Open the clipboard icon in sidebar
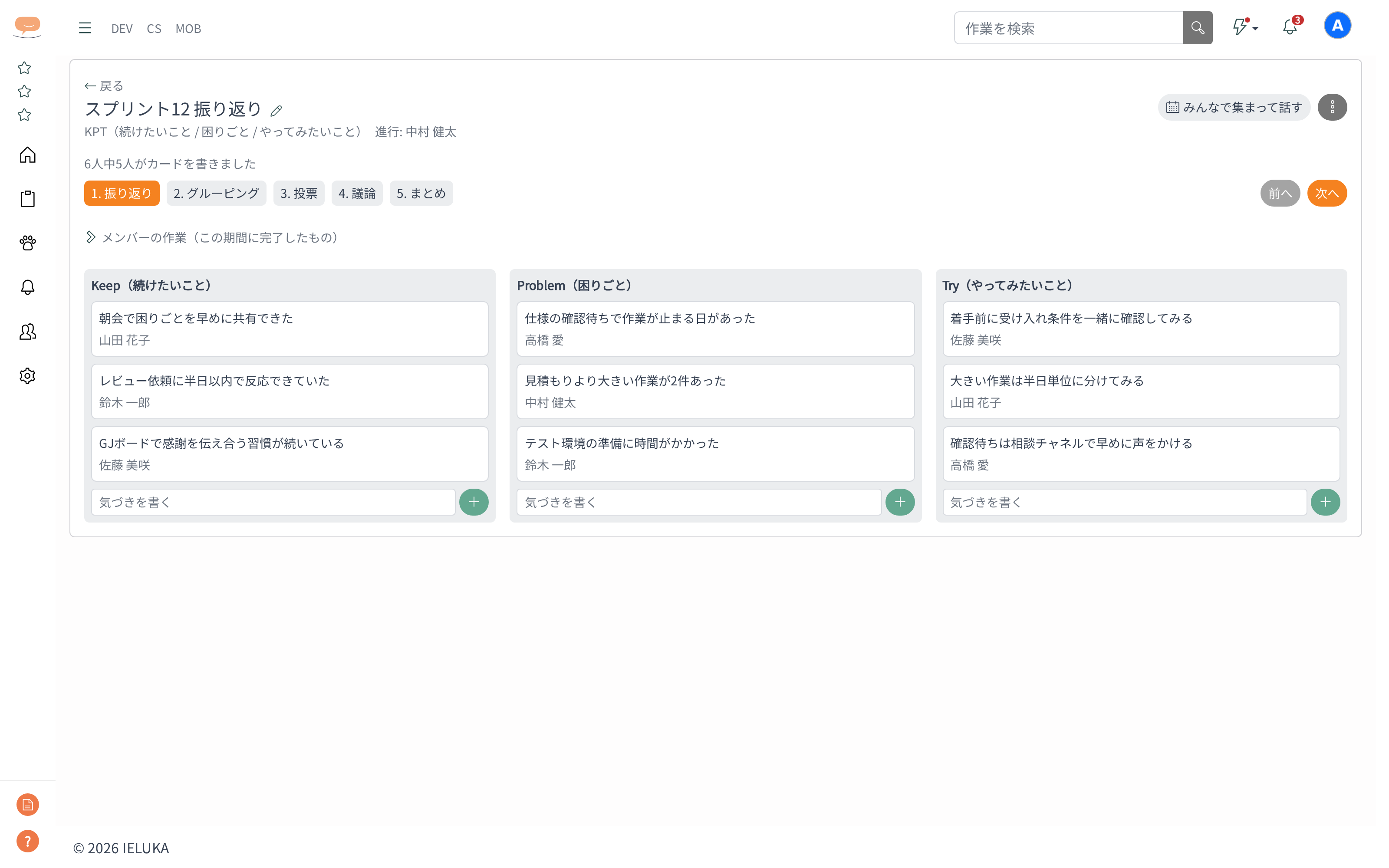Image resolution: width=1389 pixels, height=868 pixels. (27, 199)
